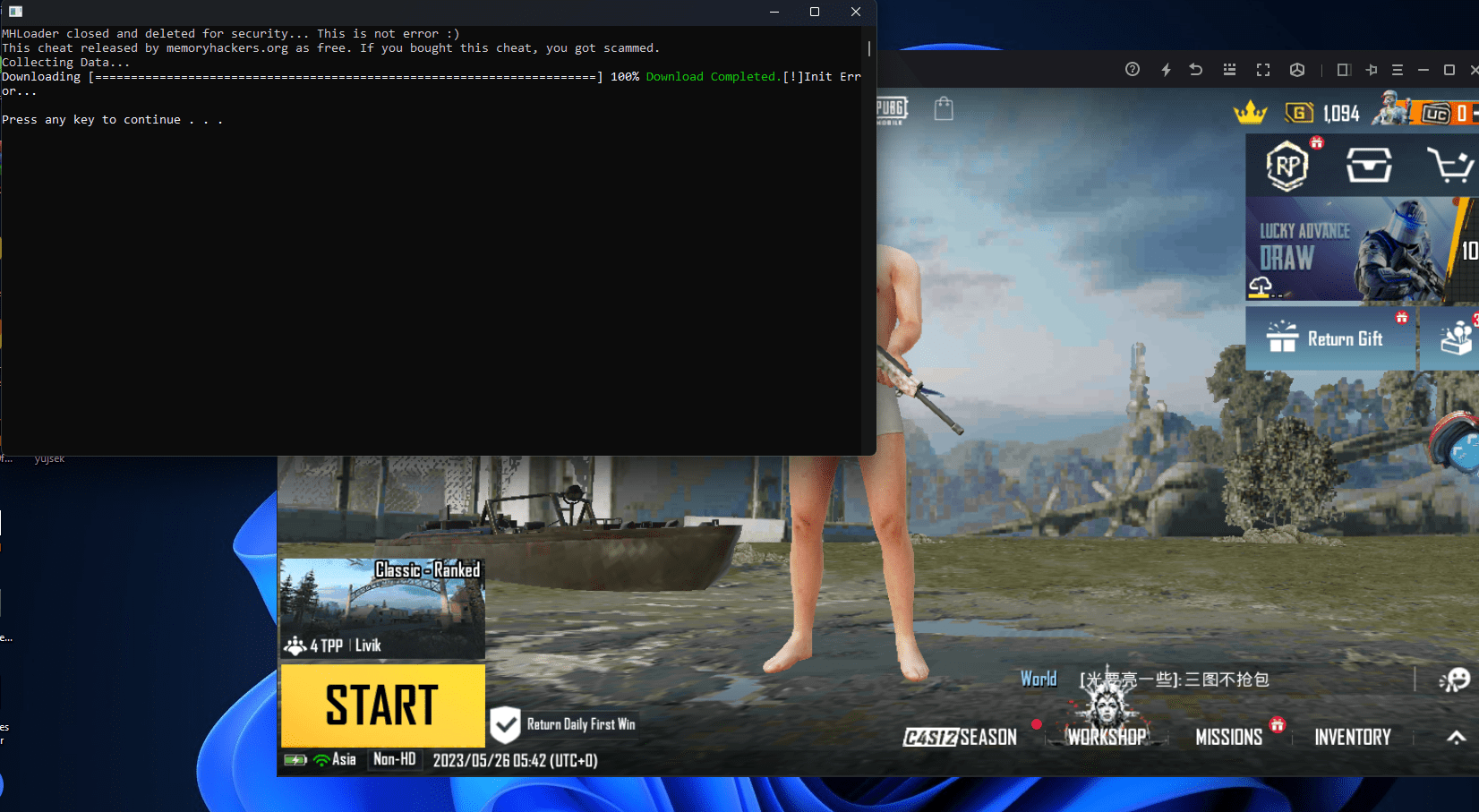Click the gold crown icon
The height and width of the screenshot is (812, 1479).
coord(1250,112)
